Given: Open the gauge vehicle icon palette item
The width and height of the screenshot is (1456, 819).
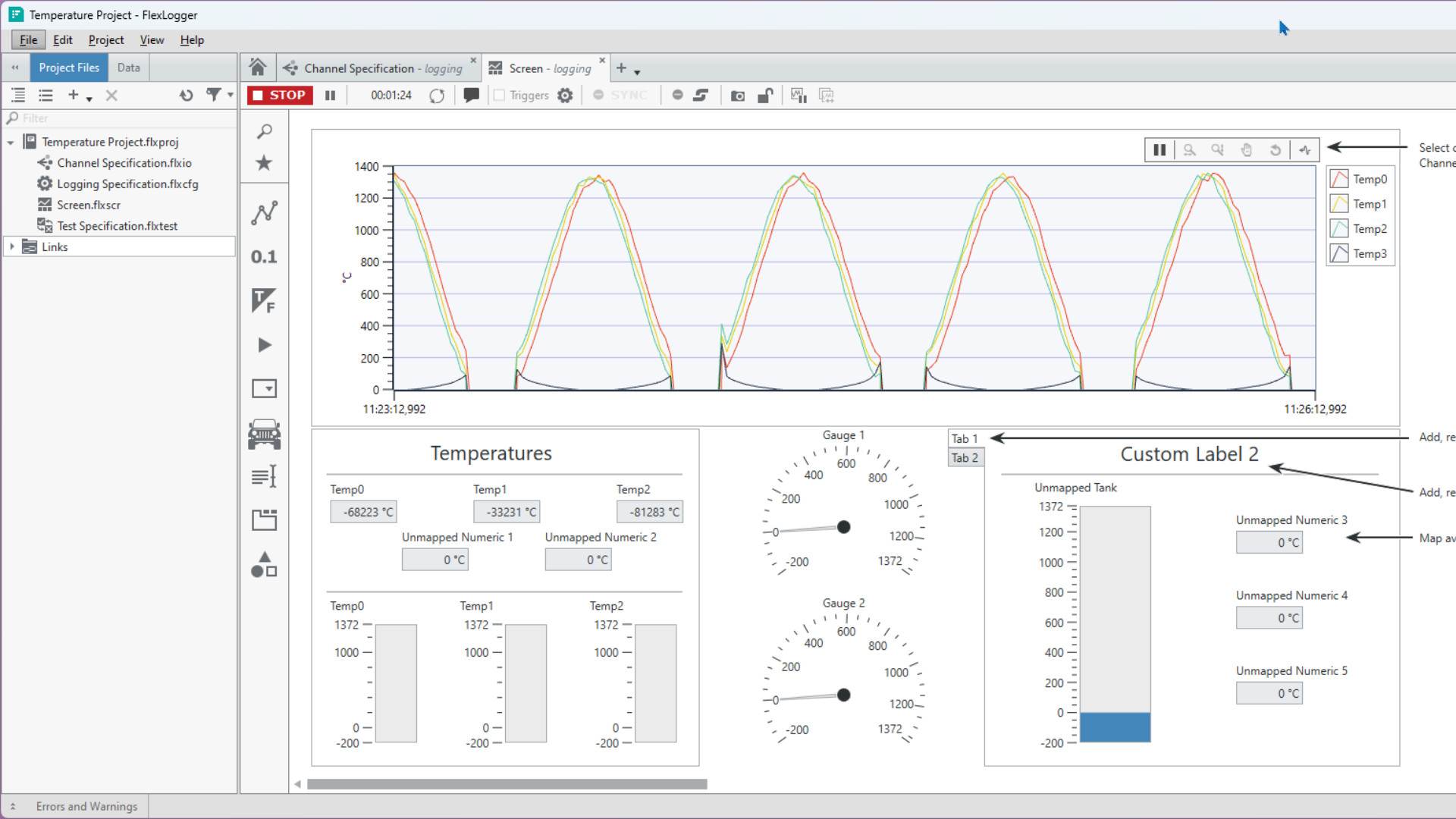Looking at the screenshot, I should click(264, 435).
